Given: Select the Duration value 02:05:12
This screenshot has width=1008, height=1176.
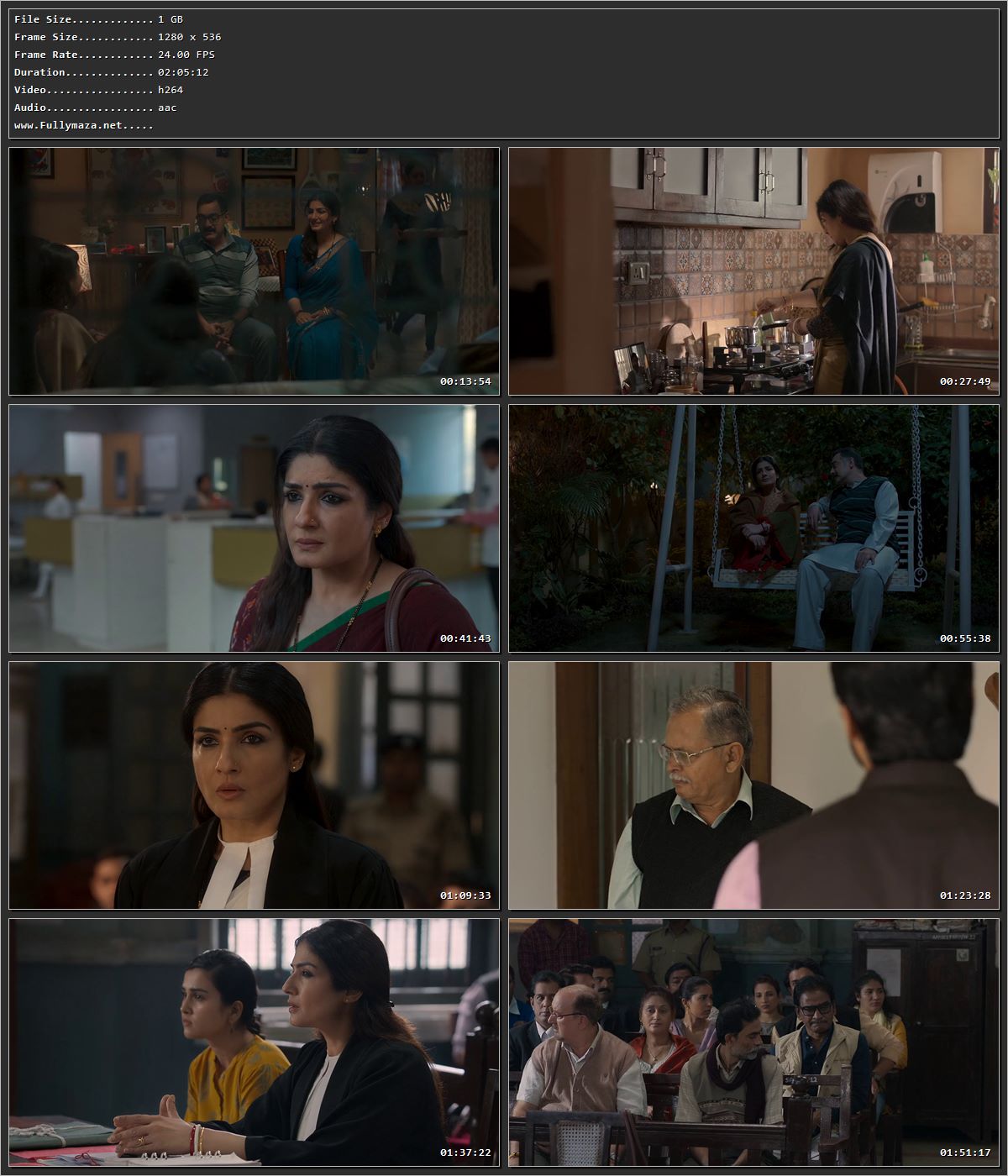Looking at the screenshot, I should [x=183, y=72].
